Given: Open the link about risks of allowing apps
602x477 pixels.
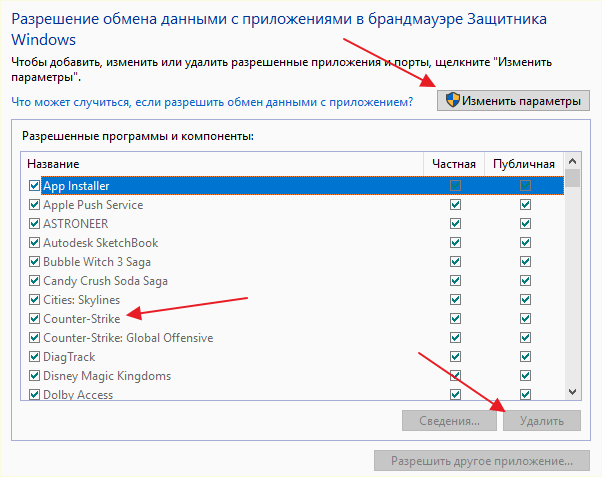Looking at the screenshot, I should [x=212, y=102].
